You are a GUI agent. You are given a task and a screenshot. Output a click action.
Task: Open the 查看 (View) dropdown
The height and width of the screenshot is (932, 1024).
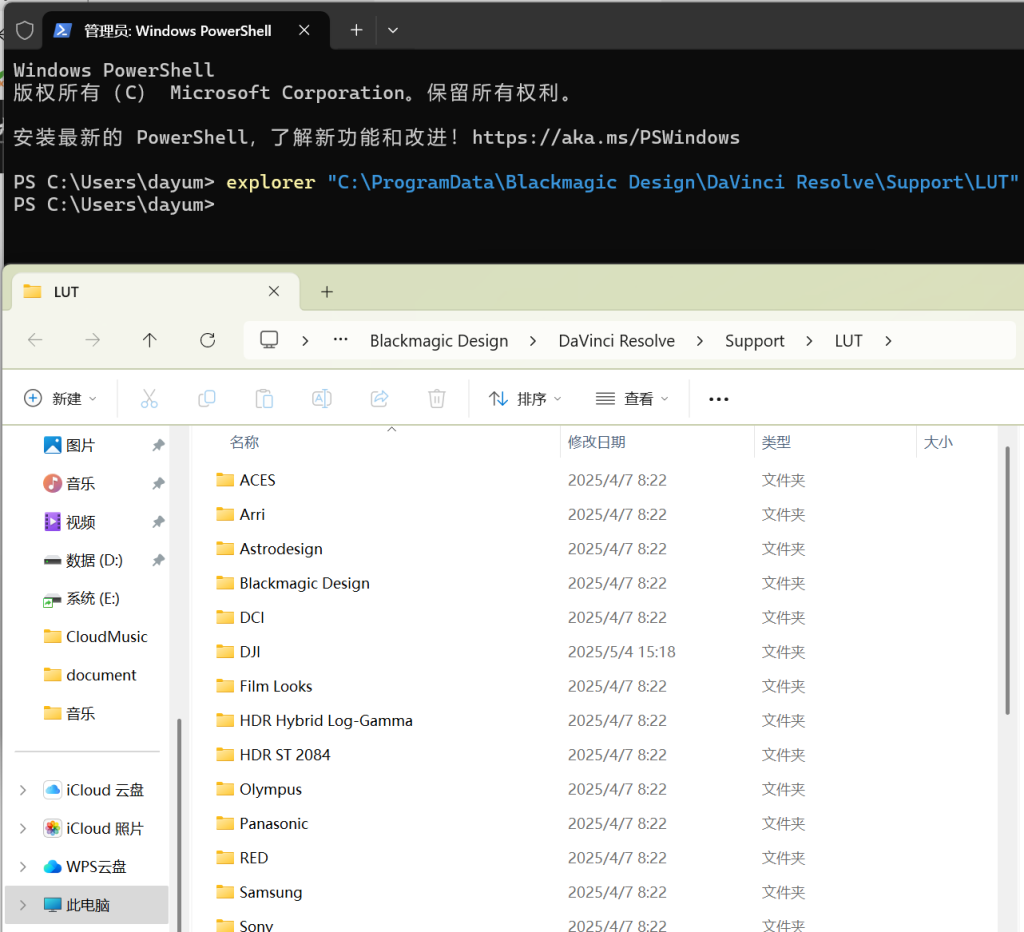632,399
